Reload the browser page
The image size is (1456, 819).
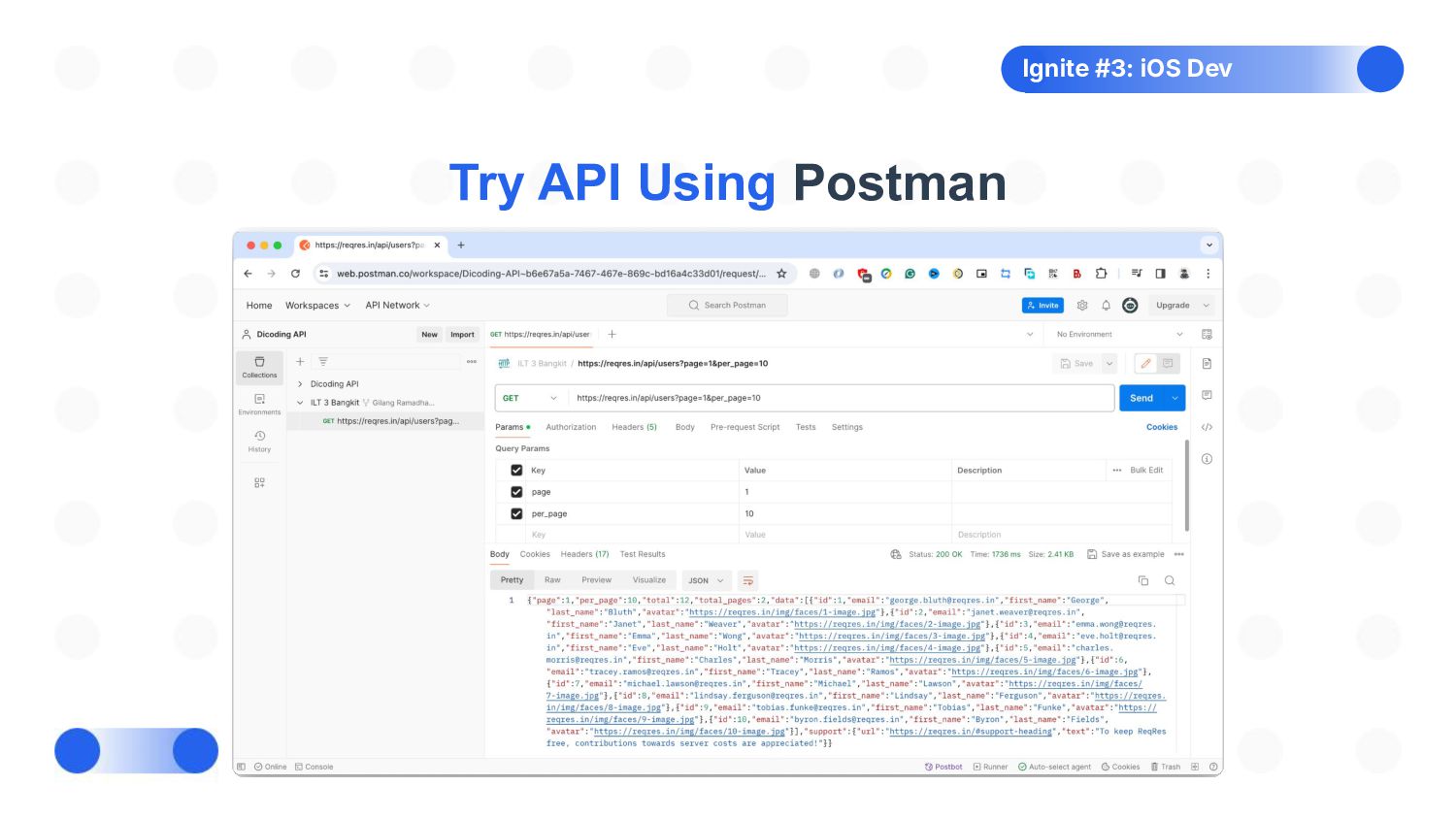coord(295,274)
